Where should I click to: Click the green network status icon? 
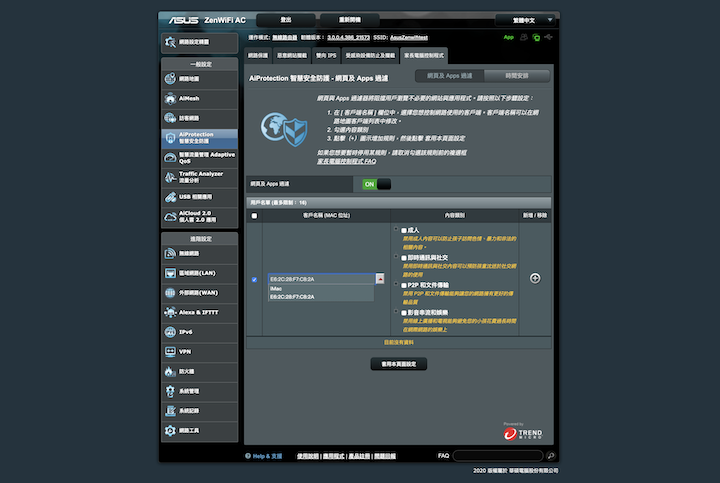pyautogui.click(x=536, y=37)
